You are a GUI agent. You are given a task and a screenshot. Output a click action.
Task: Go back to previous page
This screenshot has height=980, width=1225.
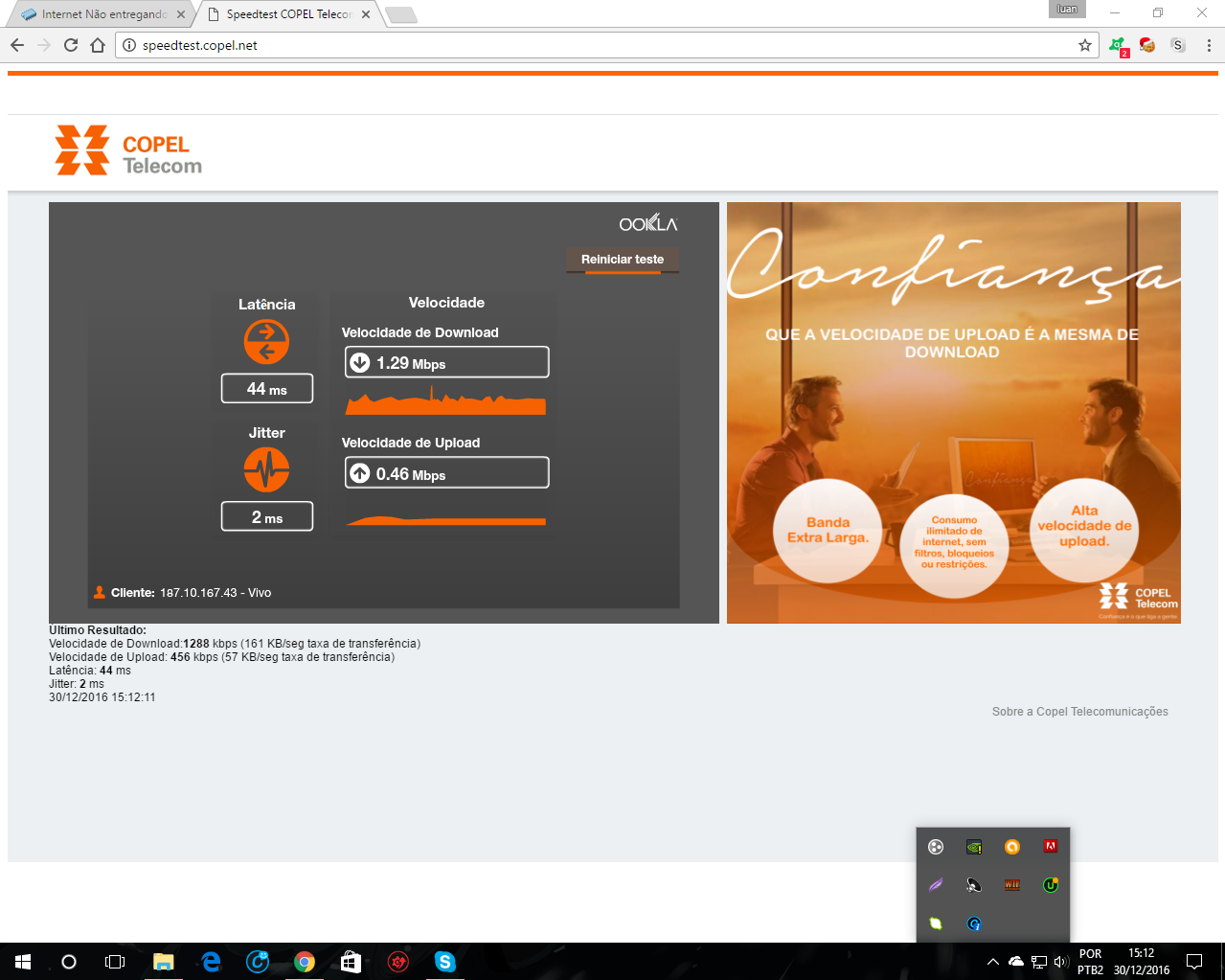point(17,45)
